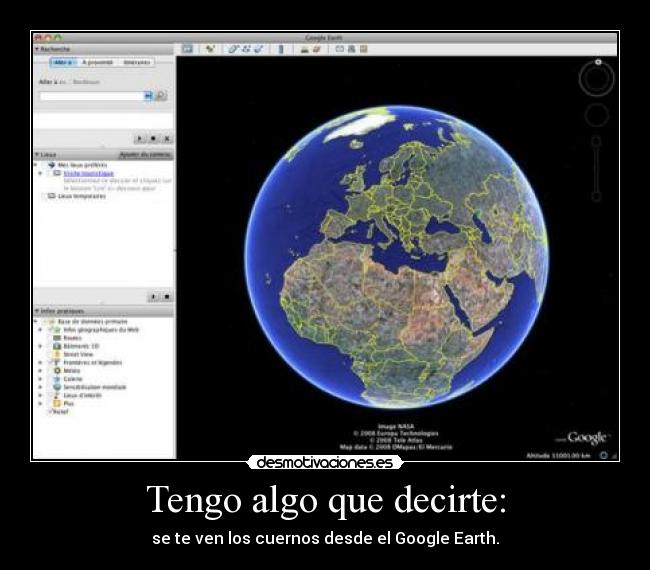The width and height of the screenshot is (650, 570).
Task: Select the Add Image Overlay tool
Action: 259,49
